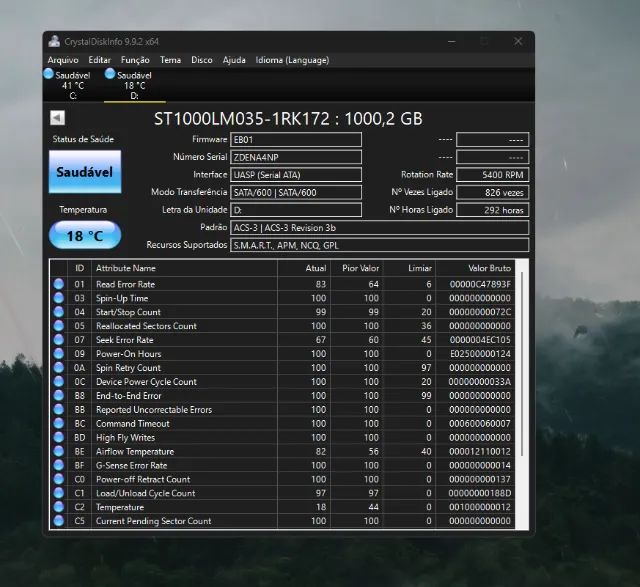Select the Read Error Rate attribute name
The height and width of the screenshot is (587, 640).
pyautogui.click(x=125, y=284)
